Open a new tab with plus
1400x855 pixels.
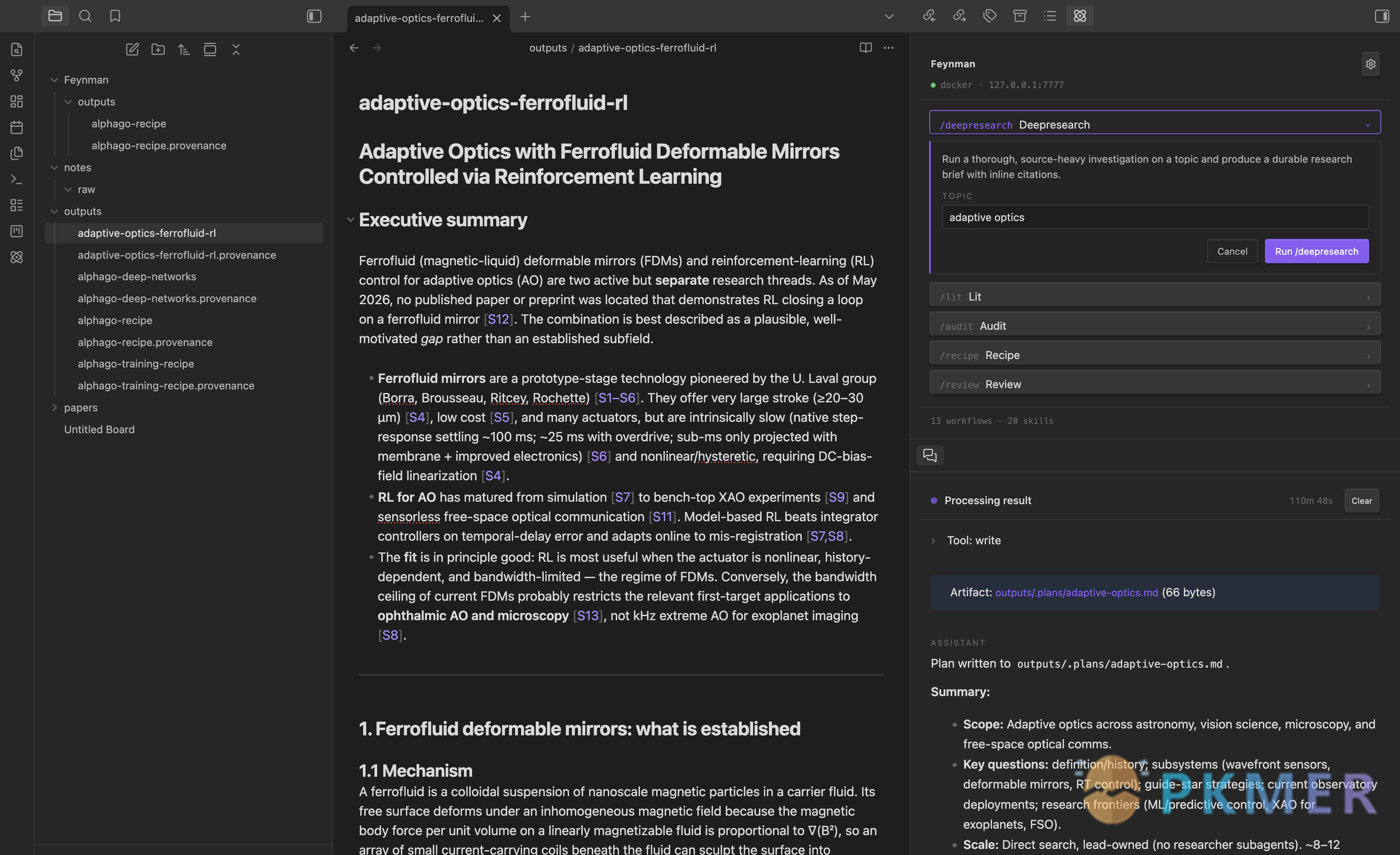(525, 17)
